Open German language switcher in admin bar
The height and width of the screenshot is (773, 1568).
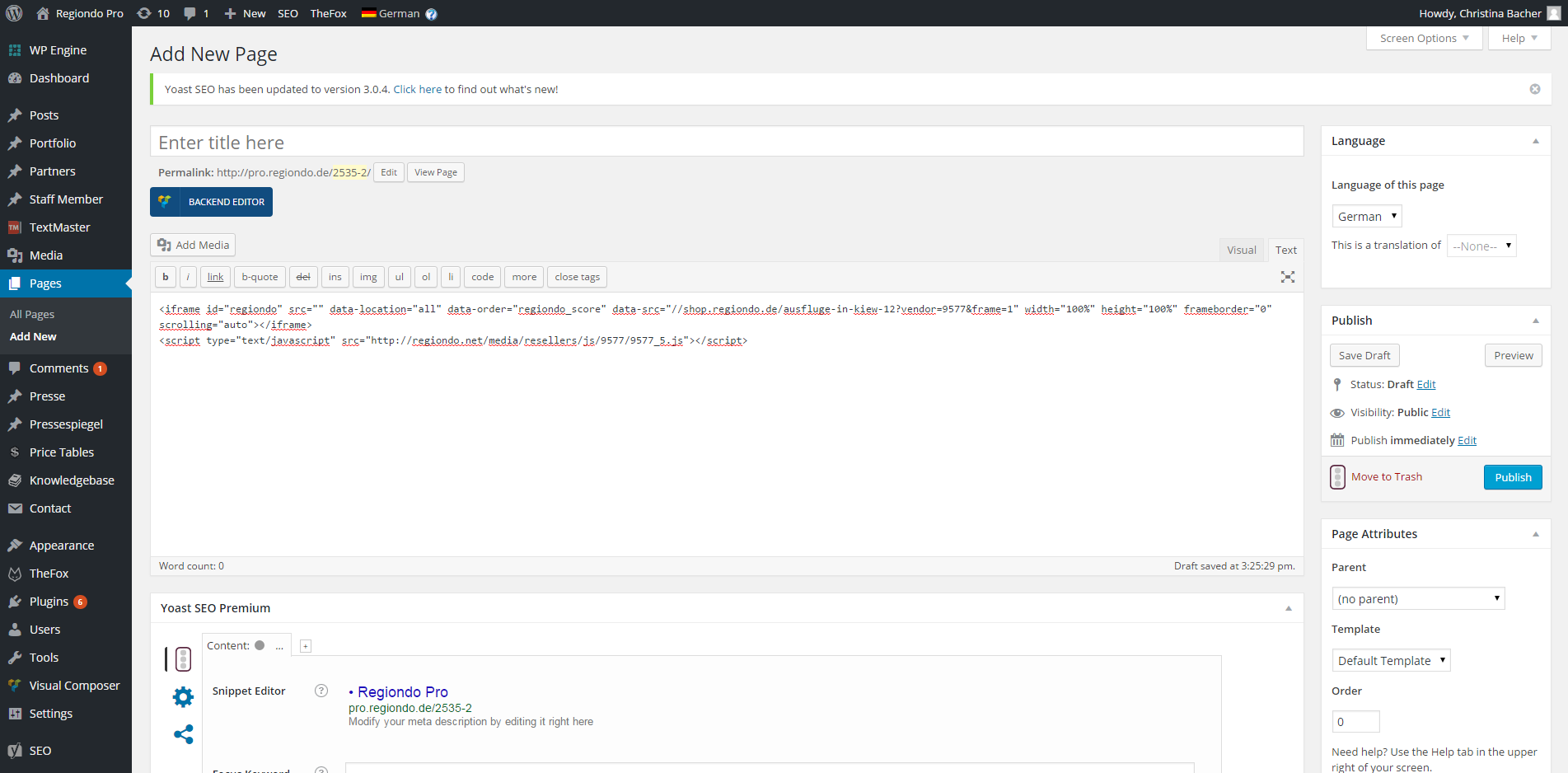(x=391, y=13)
